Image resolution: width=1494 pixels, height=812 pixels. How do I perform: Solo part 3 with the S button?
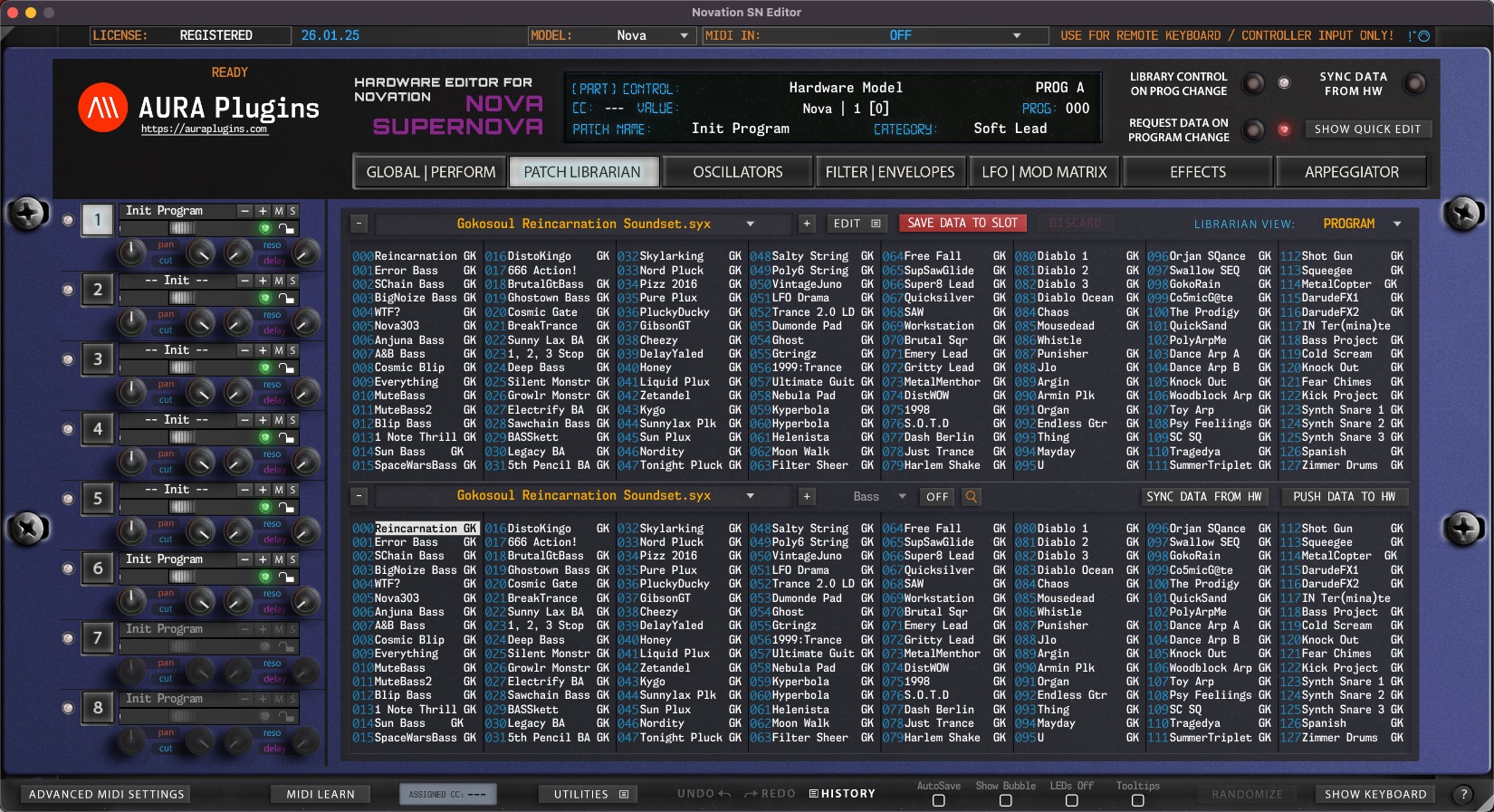292,350
